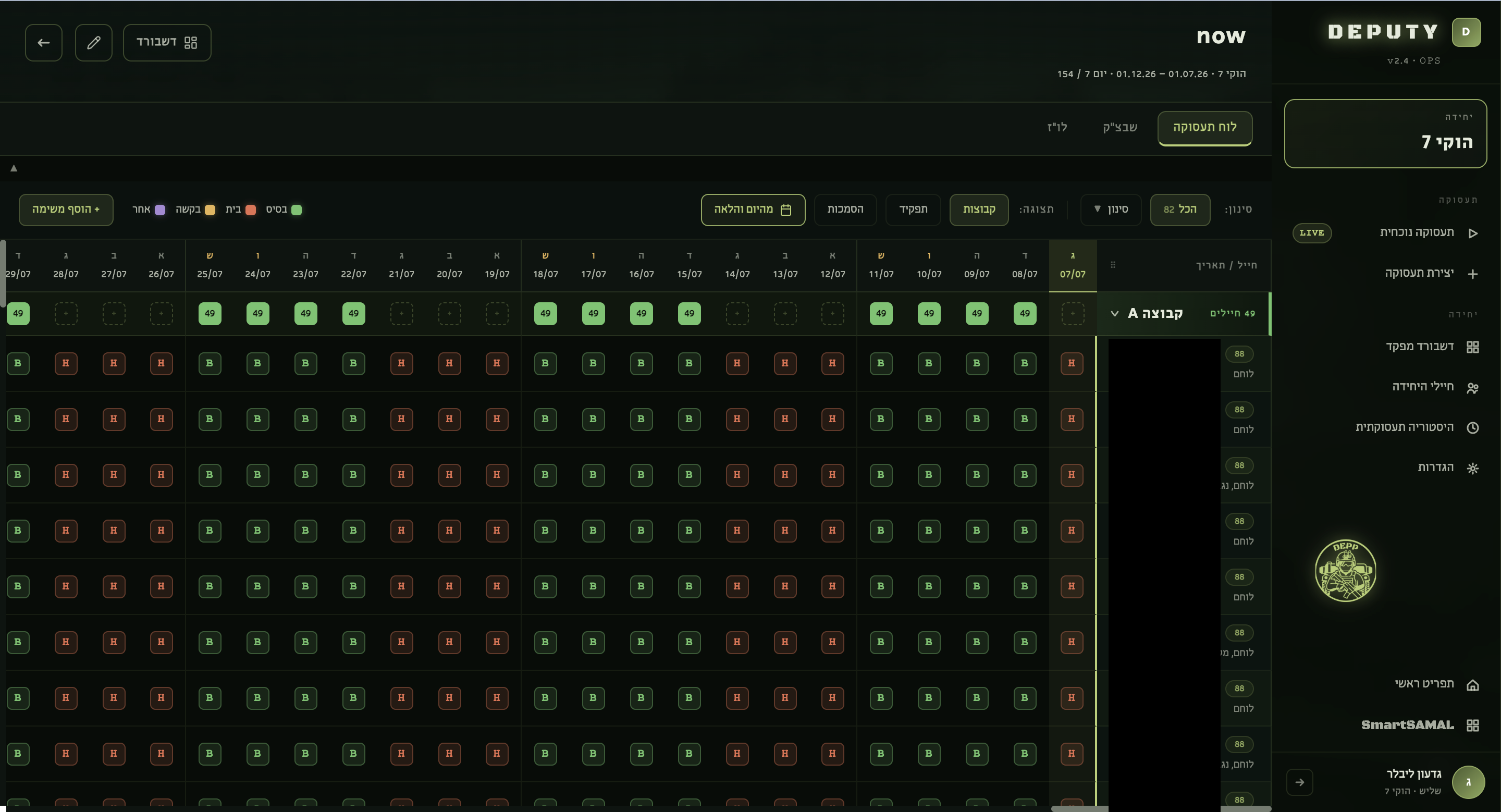Screen dimensions: 1501x812
Task: Switch to the לו"ז tab
Action: coord(1057,128)
